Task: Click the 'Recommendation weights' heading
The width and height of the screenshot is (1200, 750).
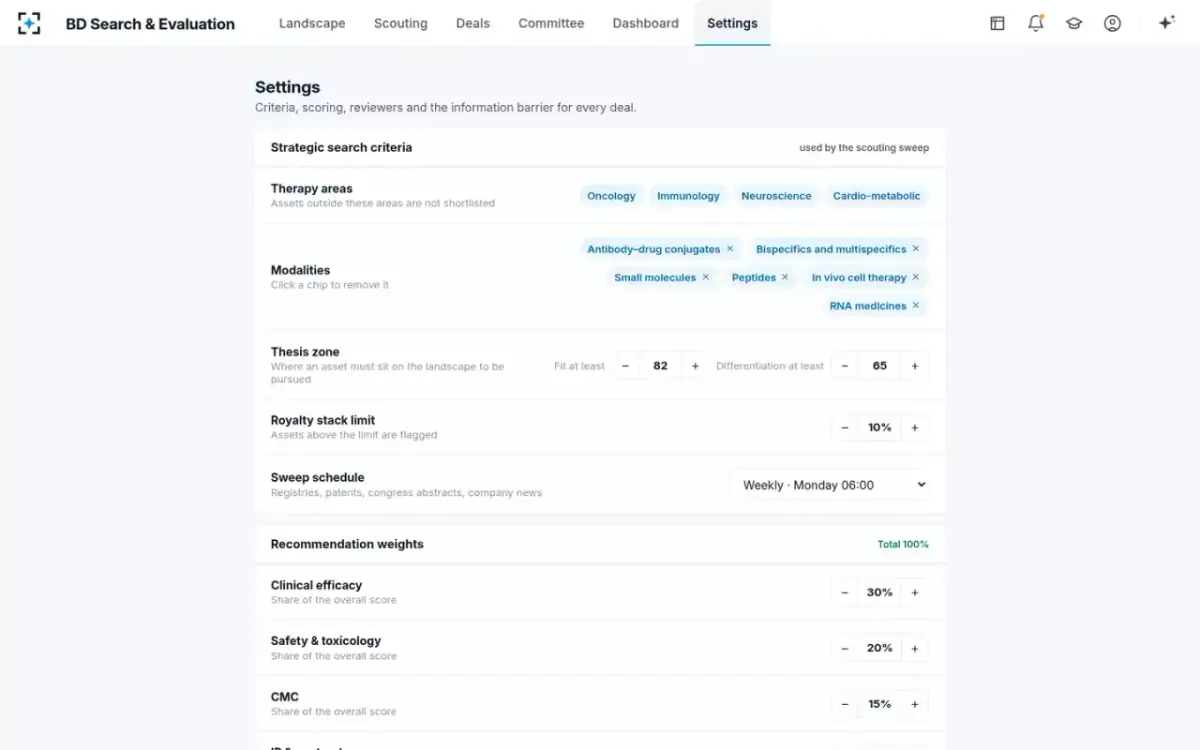Action: coord(347,544)
